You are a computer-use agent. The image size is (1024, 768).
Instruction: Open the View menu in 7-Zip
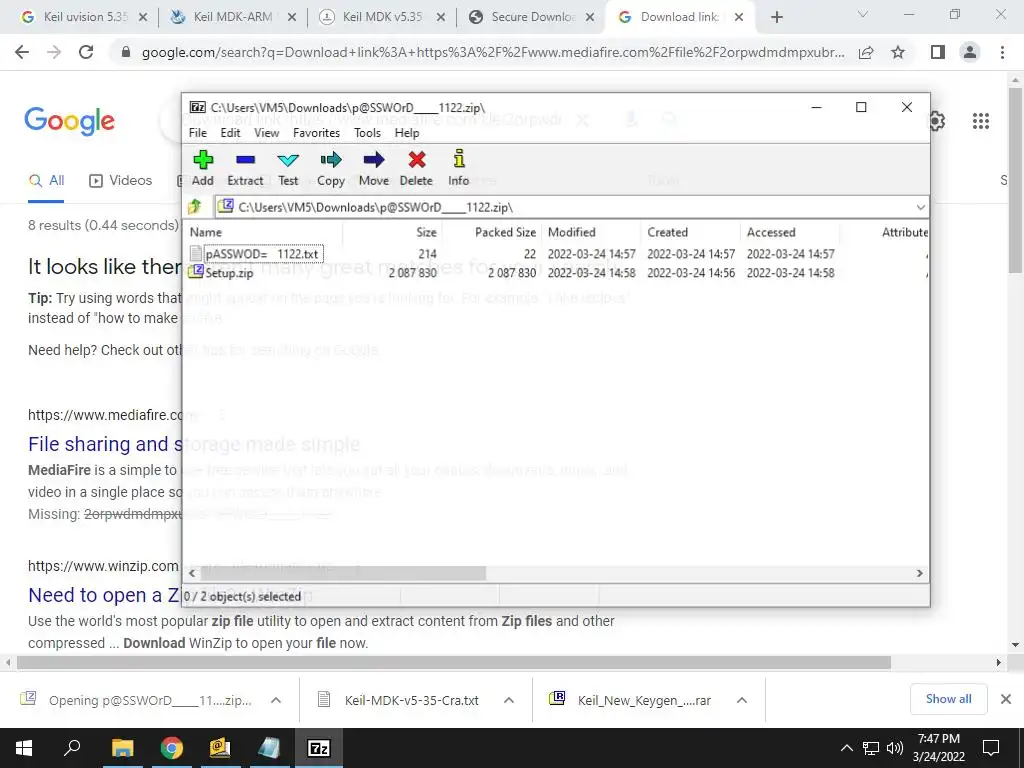266,133
